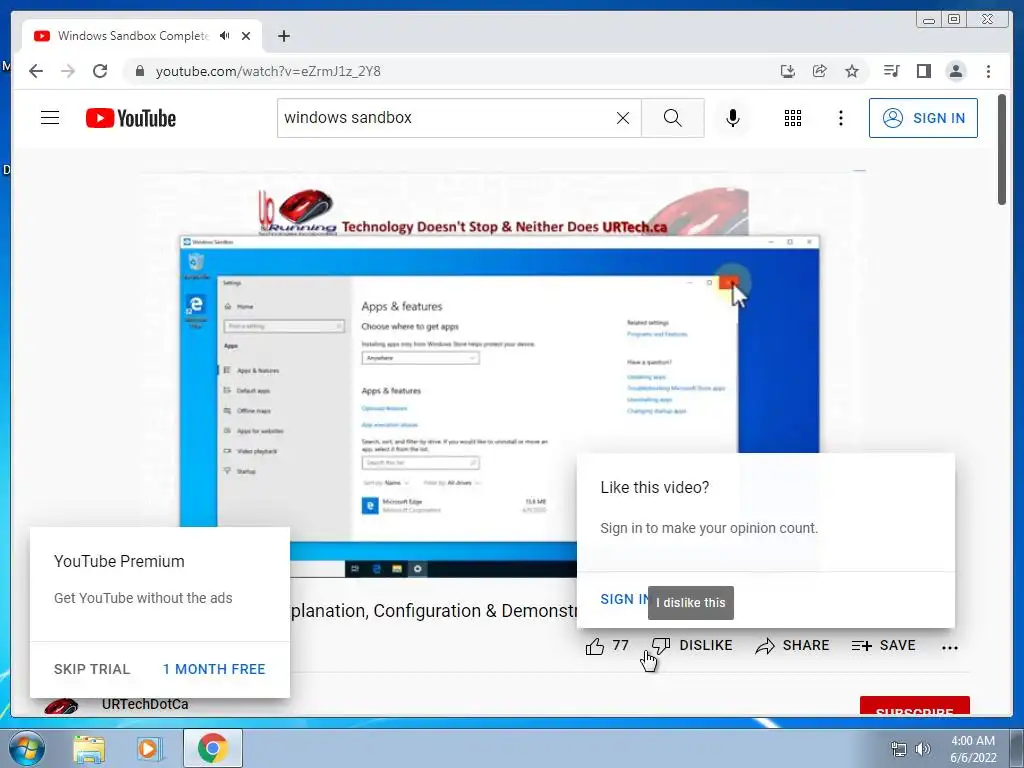Screen dimensions: 1024x768
Task: Toggle Chrome side panel
Action: tap(923, 71)
